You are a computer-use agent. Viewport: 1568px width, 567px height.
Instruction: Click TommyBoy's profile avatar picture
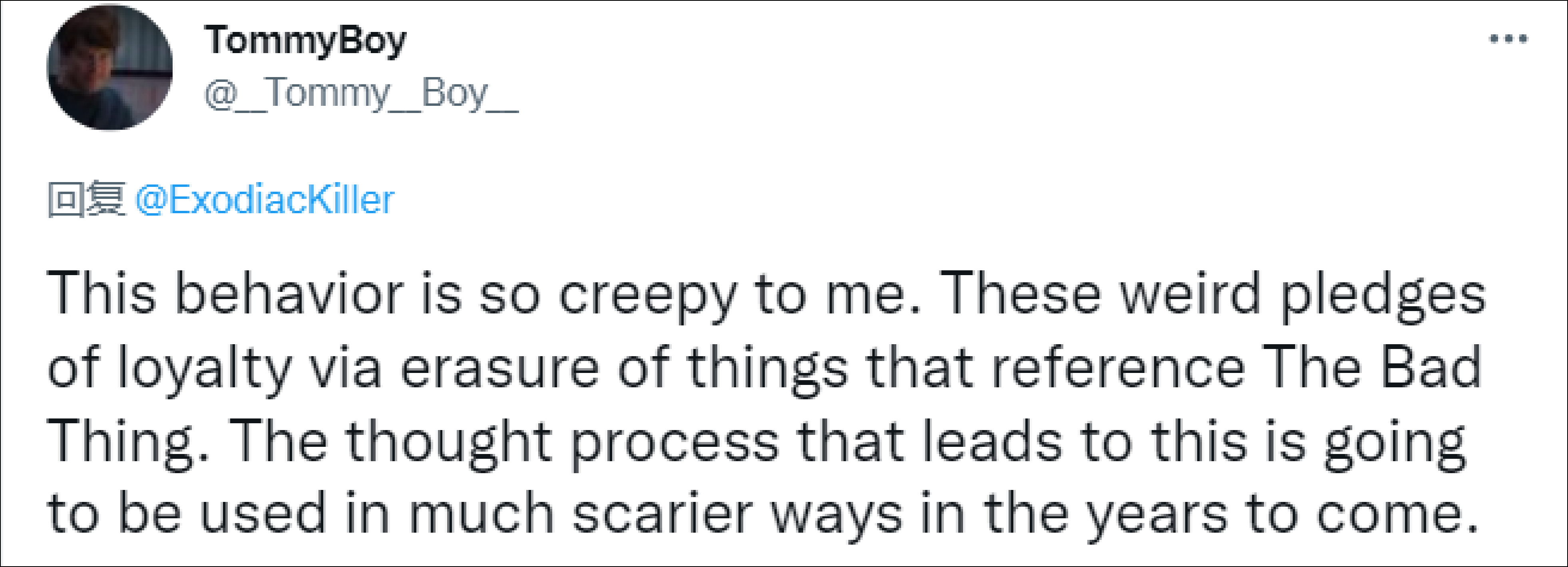click(109, 67)
